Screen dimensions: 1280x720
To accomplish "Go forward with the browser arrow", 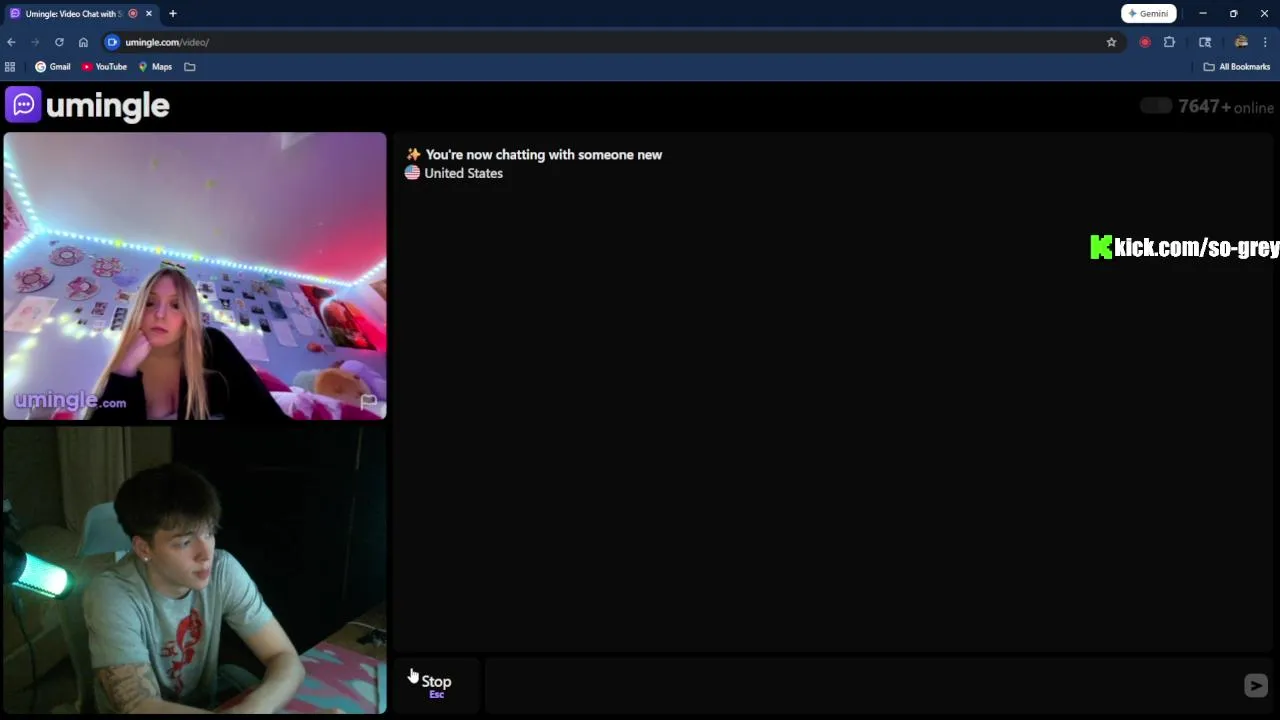I will (35, 42).
